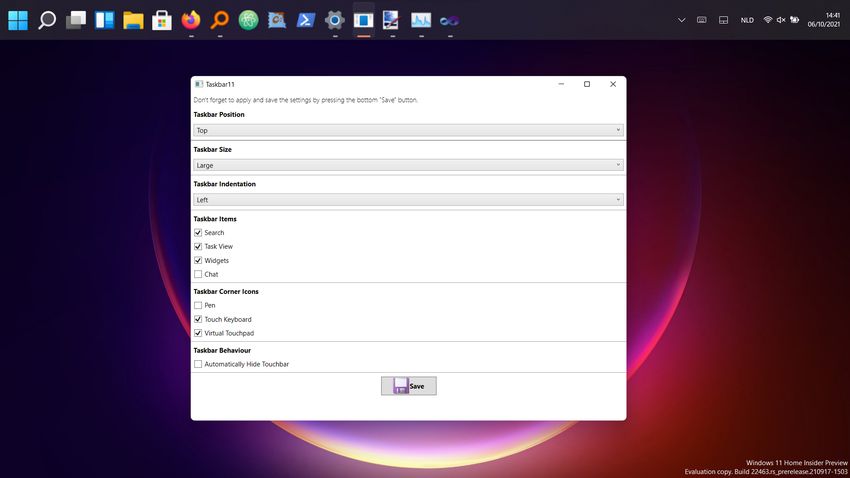Open Firefox from the taskbar
The height and width of the screenshot is (478, 850).
coord(191,20)
